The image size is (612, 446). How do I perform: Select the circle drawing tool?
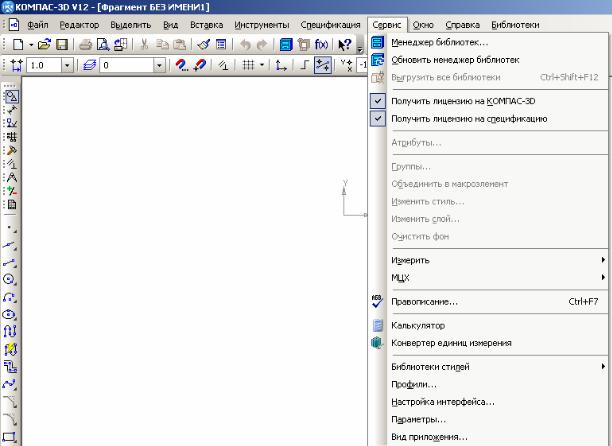tap(9, 279)
